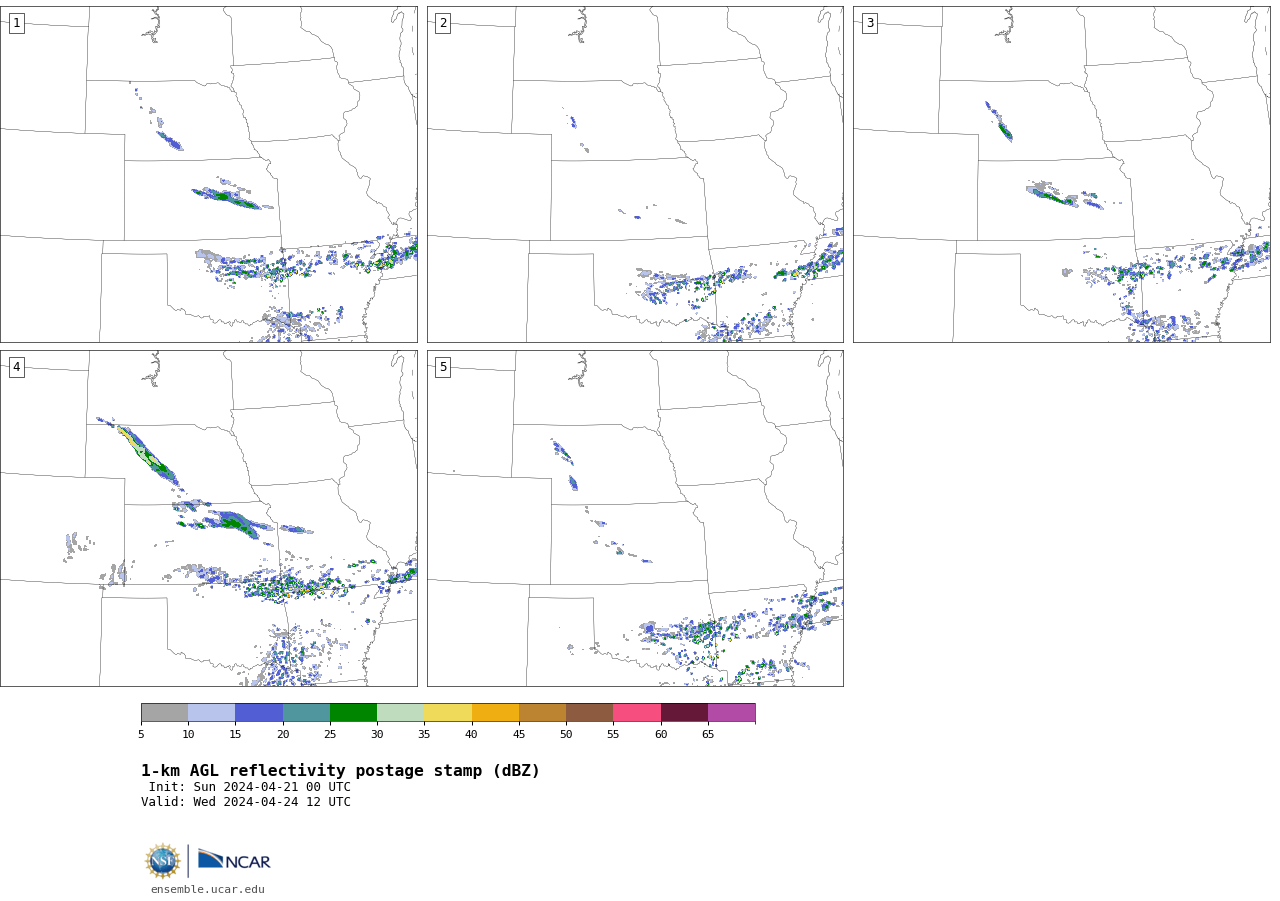Click the blue 15-20 dBZ swatch

(x=259, y=712)
